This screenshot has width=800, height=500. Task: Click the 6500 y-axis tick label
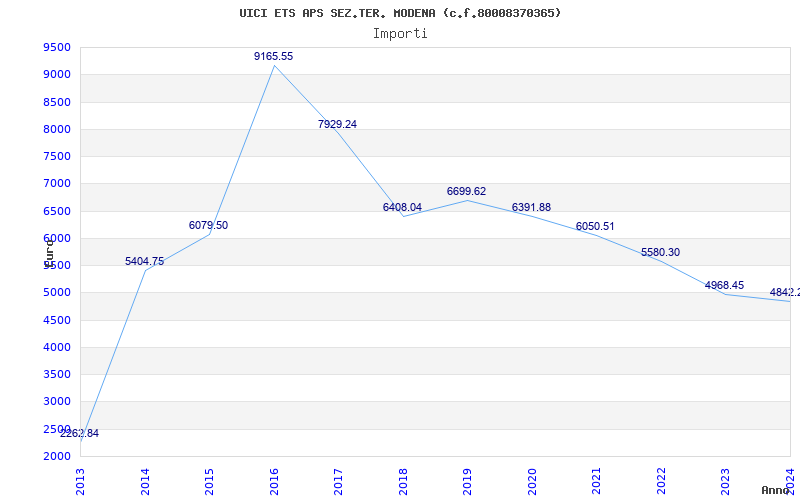point(57,211)
